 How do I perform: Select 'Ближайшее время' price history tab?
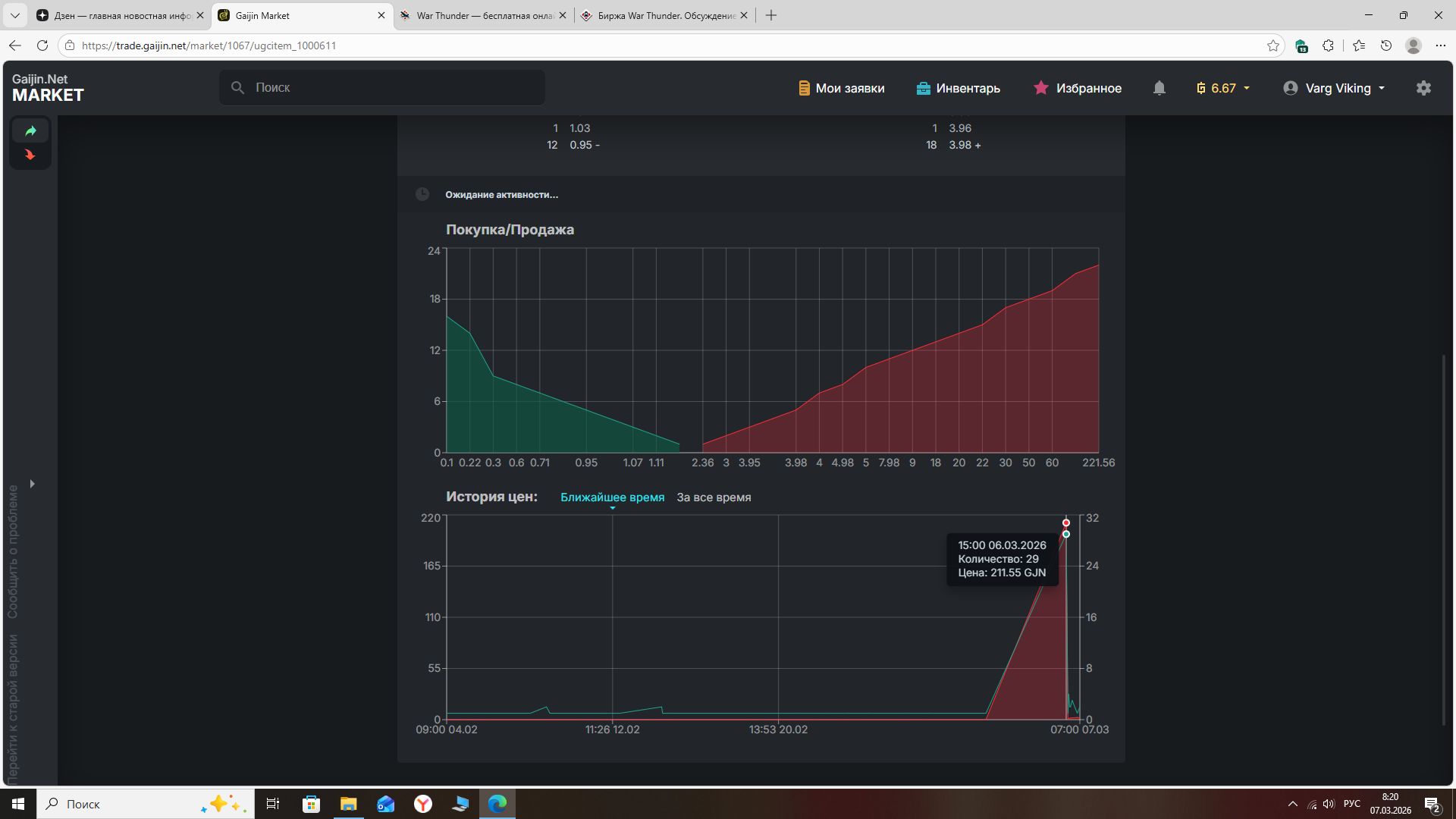tap(612, 497)
